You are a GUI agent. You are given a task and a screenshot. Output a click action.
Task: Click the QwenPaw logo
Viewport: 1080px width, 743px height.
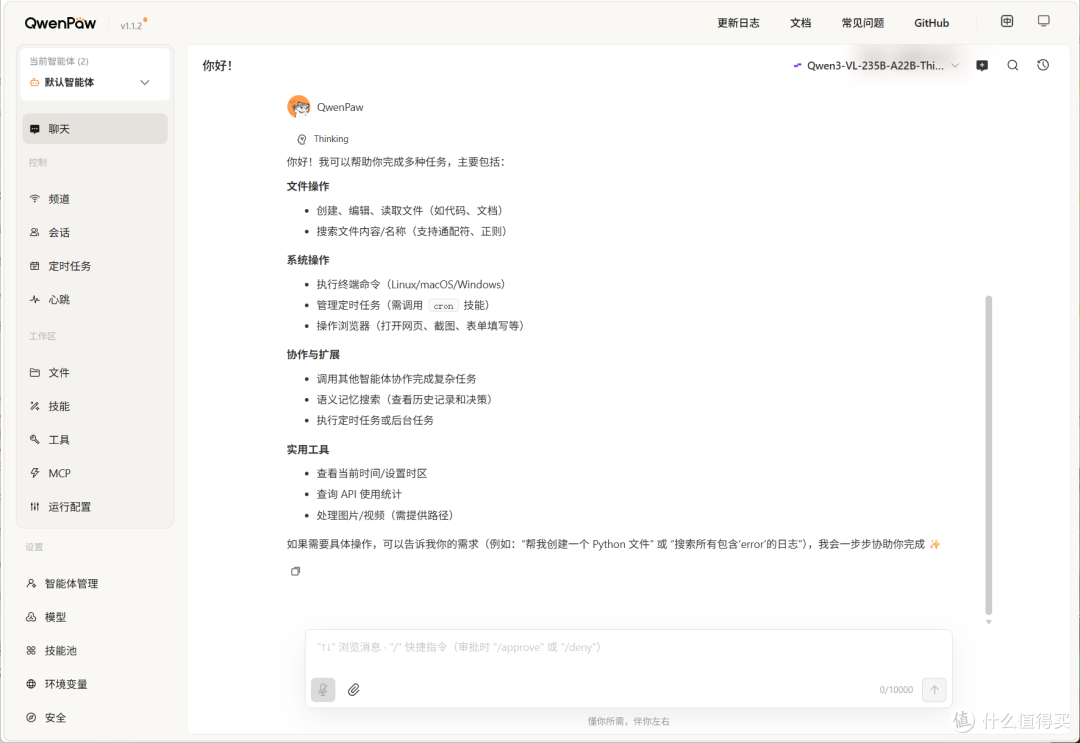pyautogui.click(x=61, y=23)
